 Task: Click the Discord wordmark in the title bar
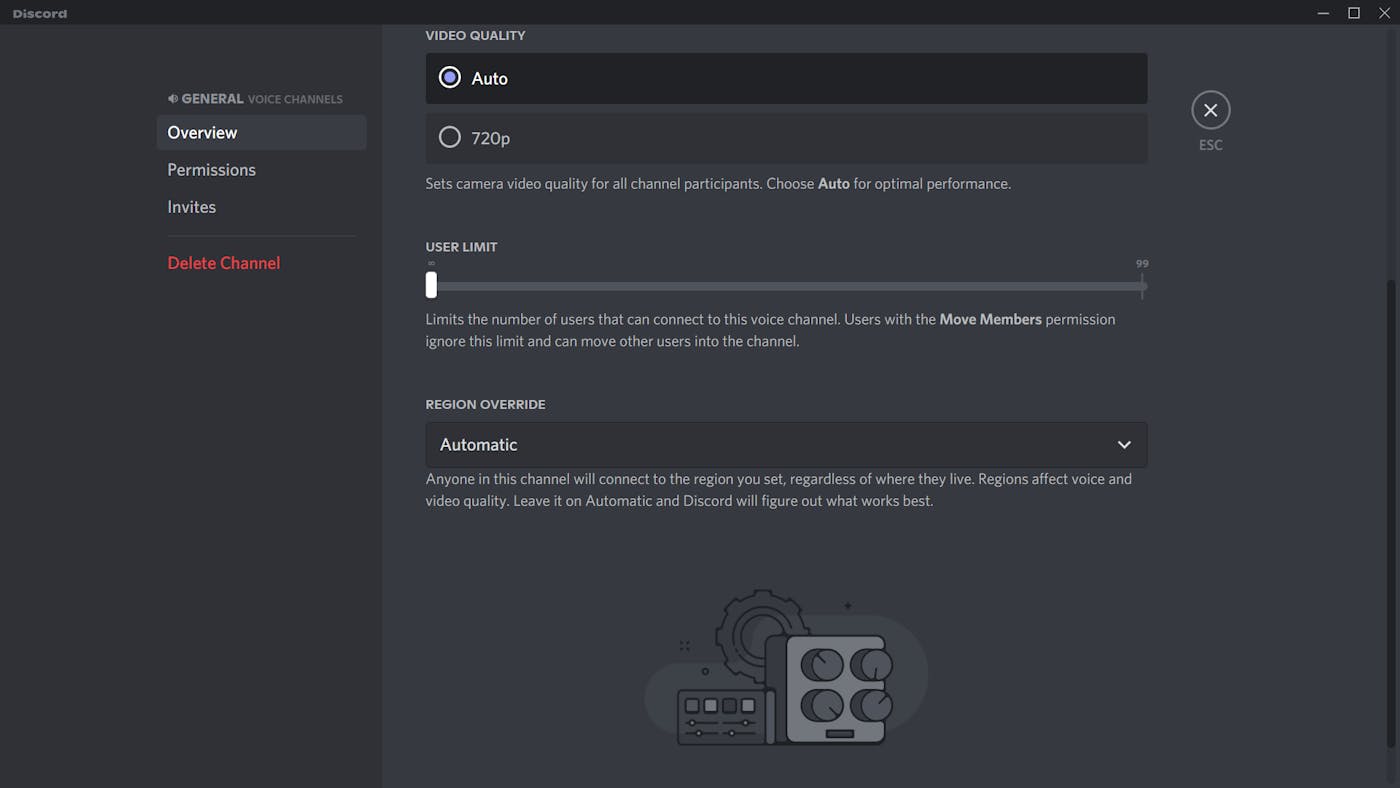click(x=39, y=13)
